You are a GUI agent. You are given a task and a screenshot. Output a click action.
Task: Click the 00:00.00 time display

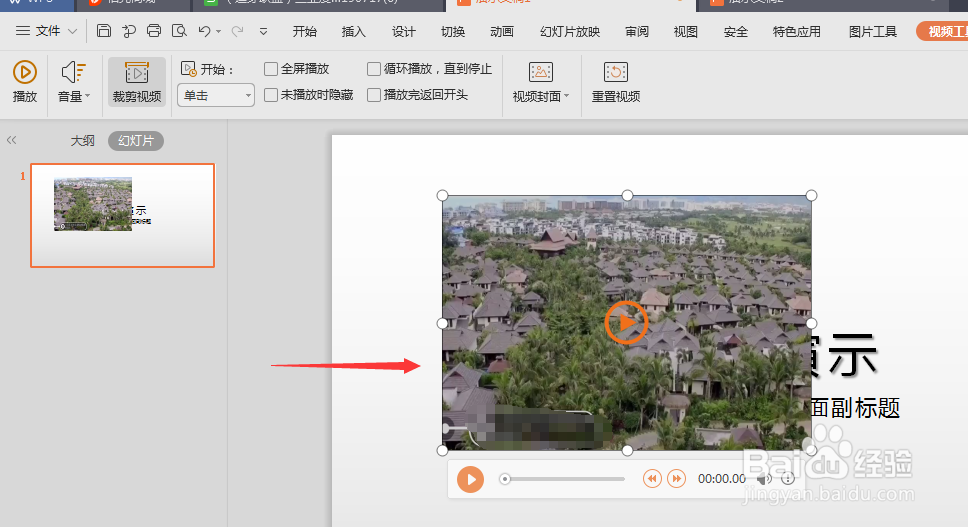[722, 479]
